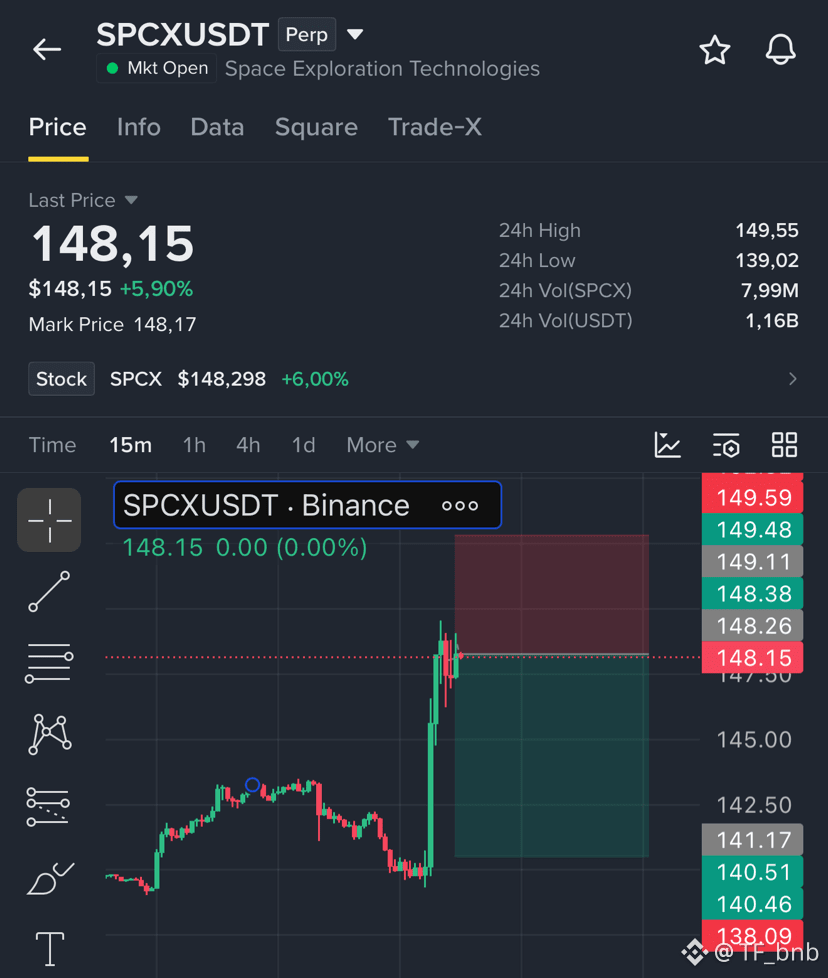
Task: Go back using the left arrow
Action: tap(47, 49)
